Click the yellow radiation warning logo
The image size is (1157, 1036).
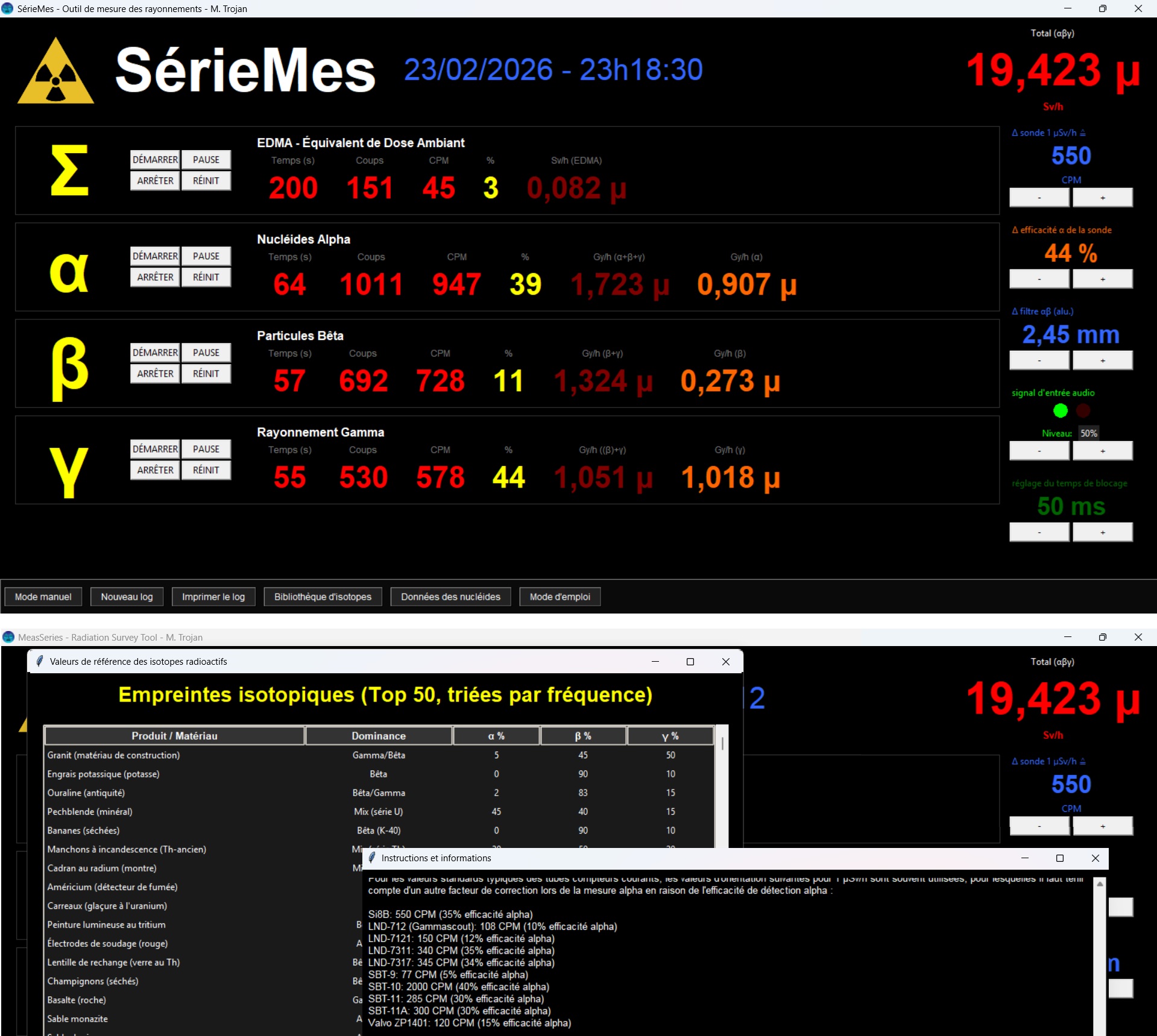(x=55, y=74)
